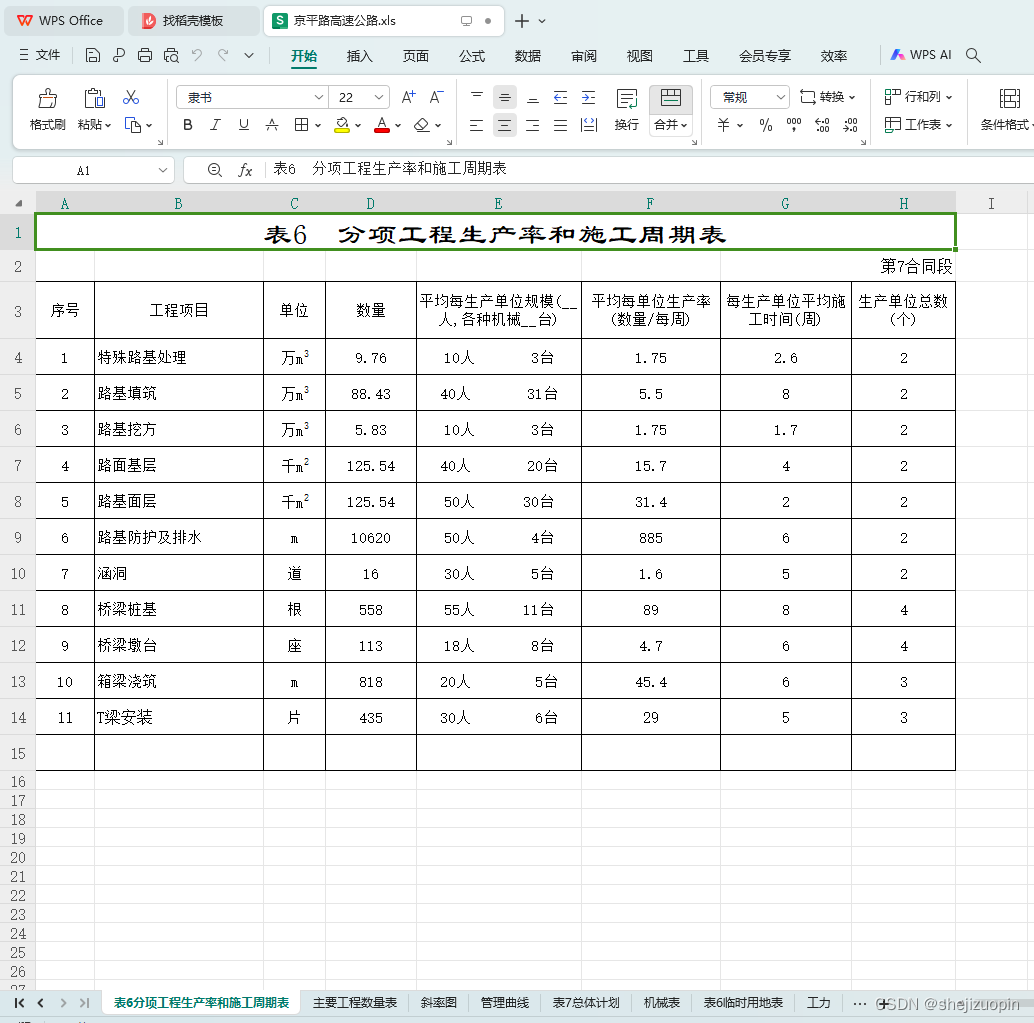Screen dimensions: 1034x1023
Task: Click the Conditional Formatting button
Action: 1007,109
